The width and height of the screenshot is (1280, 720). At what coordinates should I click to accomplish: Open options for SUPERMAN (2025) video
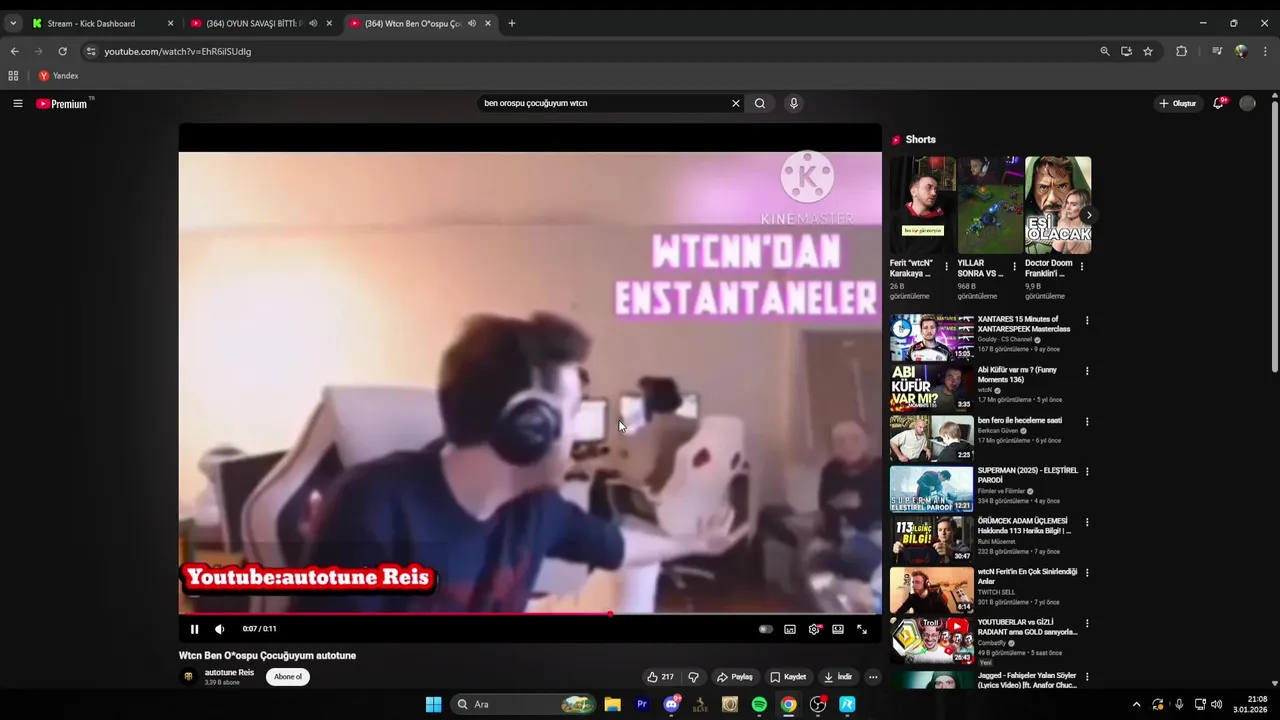click(1087, 472)
